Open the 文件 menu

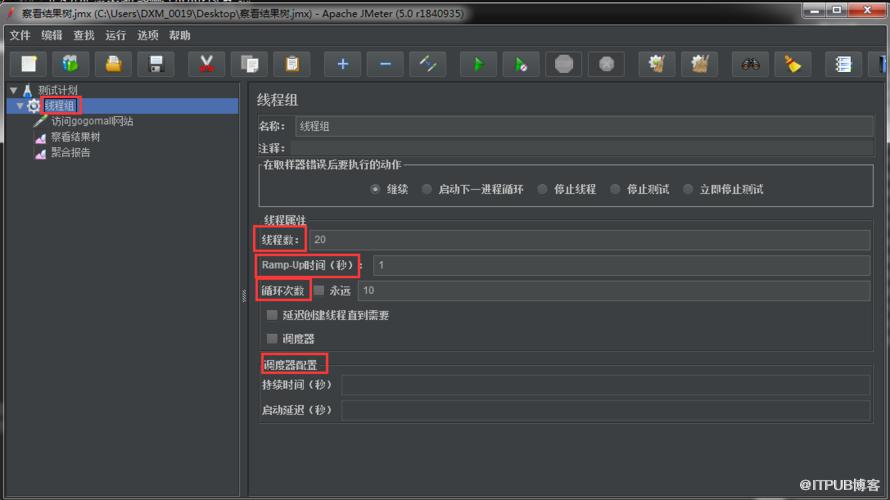point(20,35)
